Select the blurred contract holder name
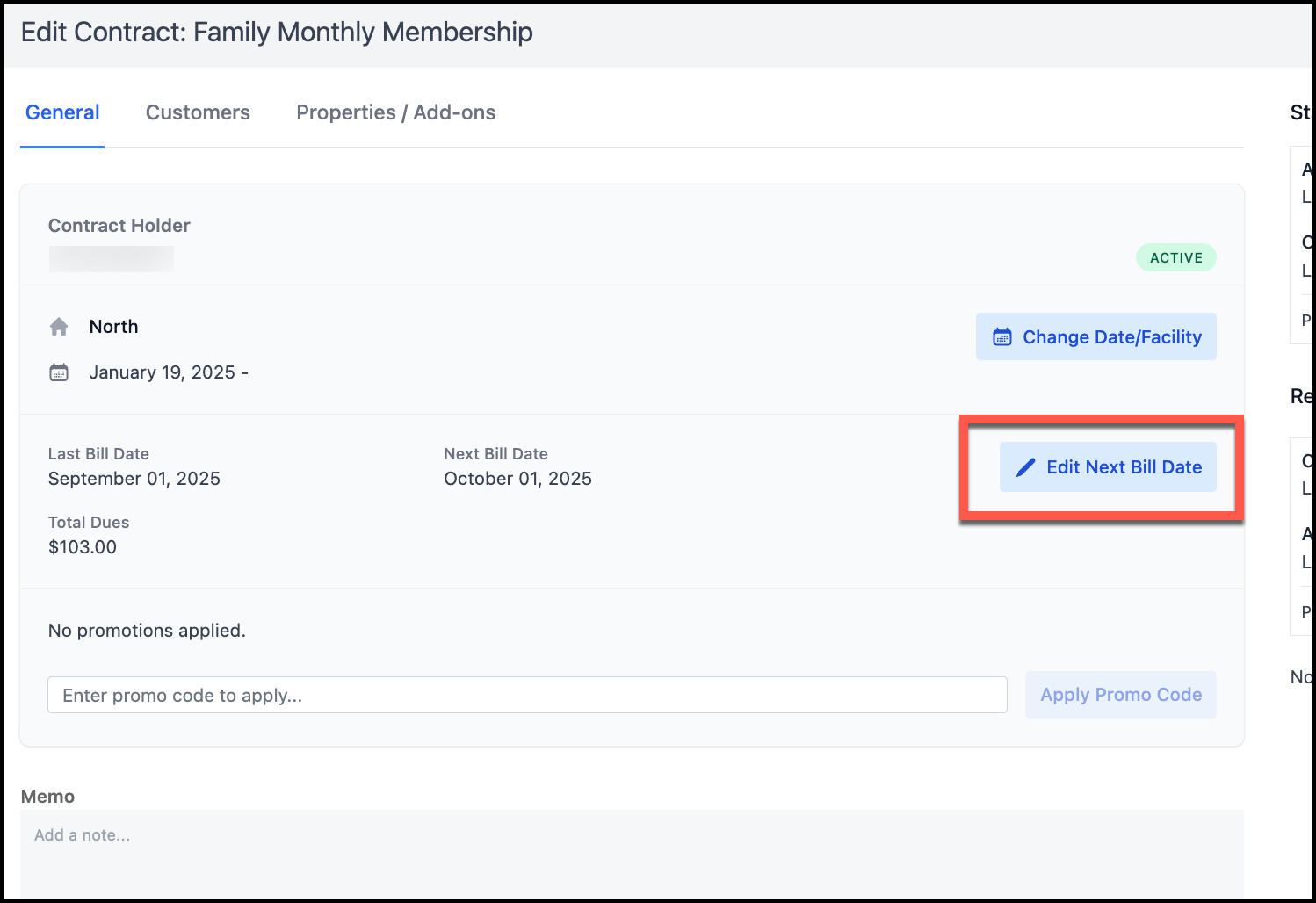The width and height of the screenshot is (1316, 903). click(112, 258)
